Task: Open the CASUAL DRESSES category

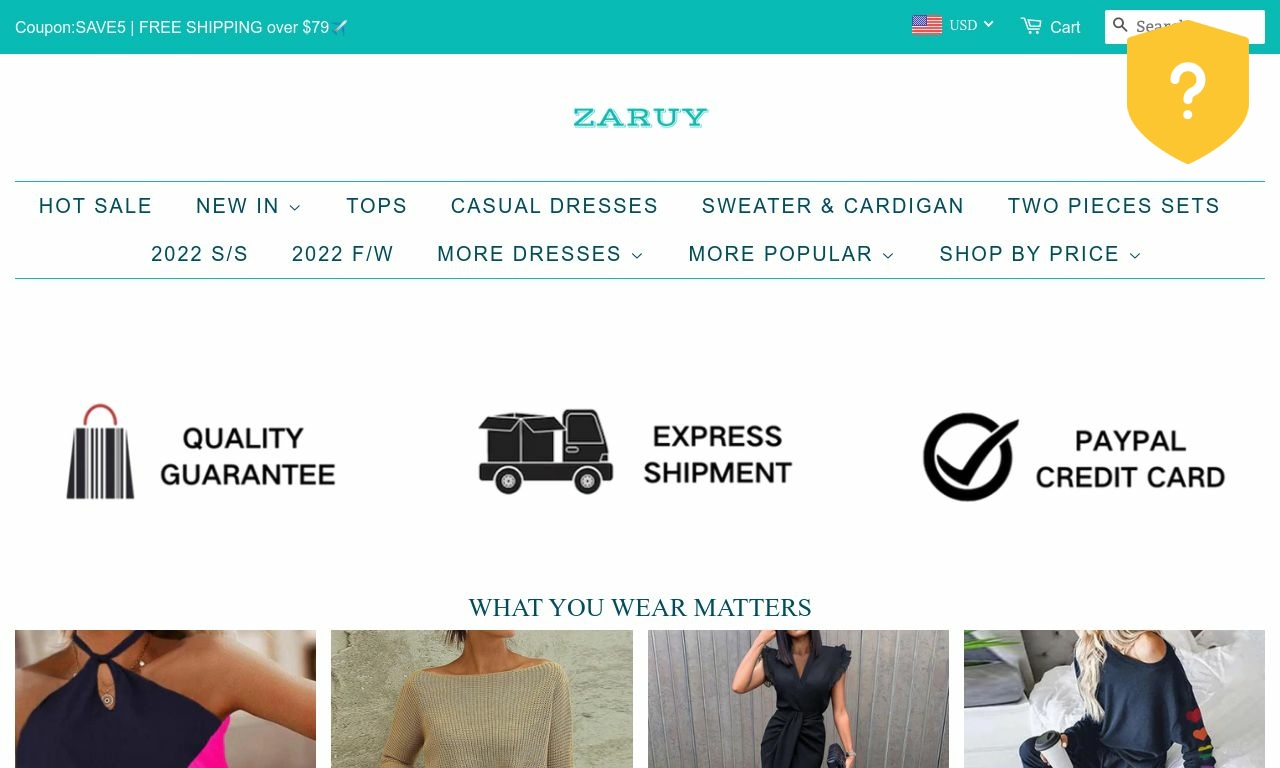Action: (x=555, y=206)
